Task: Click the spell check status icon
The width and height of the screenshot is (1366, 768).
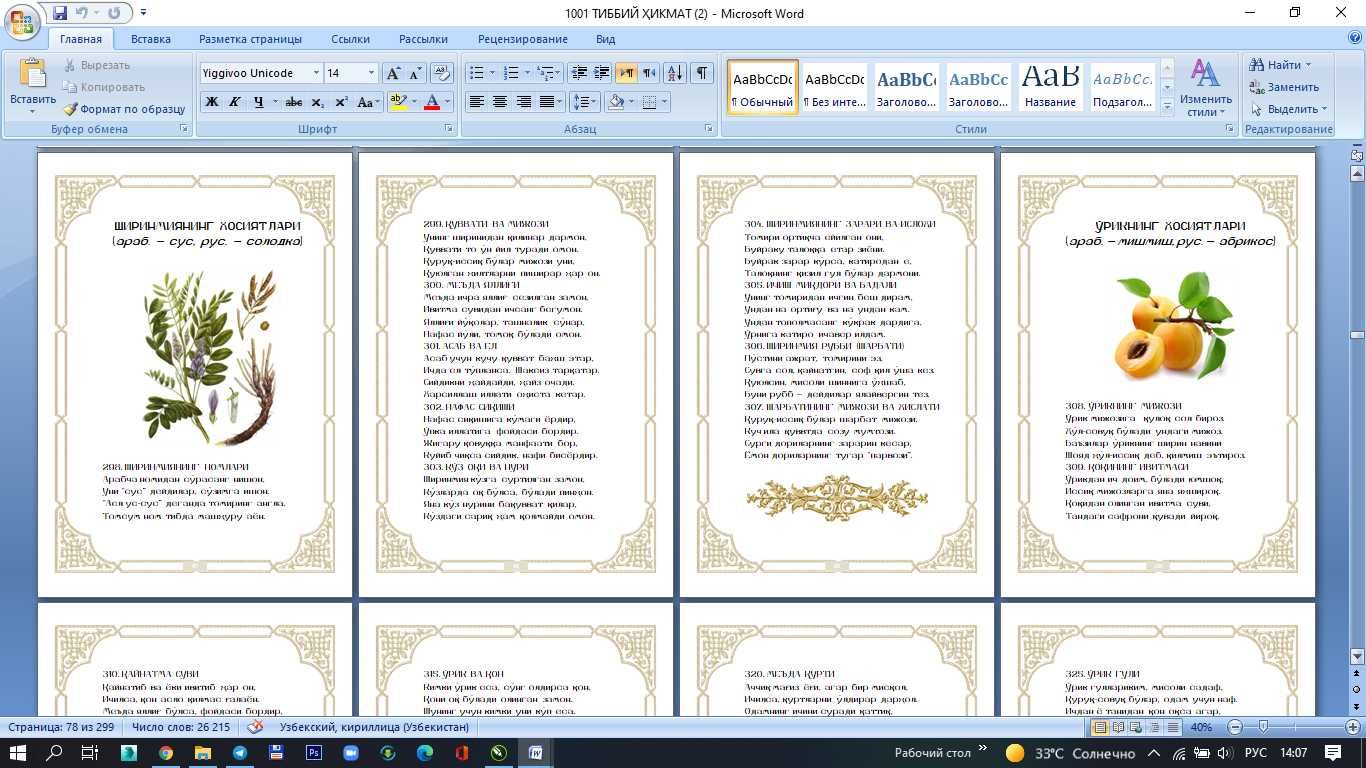Action: 256,727
